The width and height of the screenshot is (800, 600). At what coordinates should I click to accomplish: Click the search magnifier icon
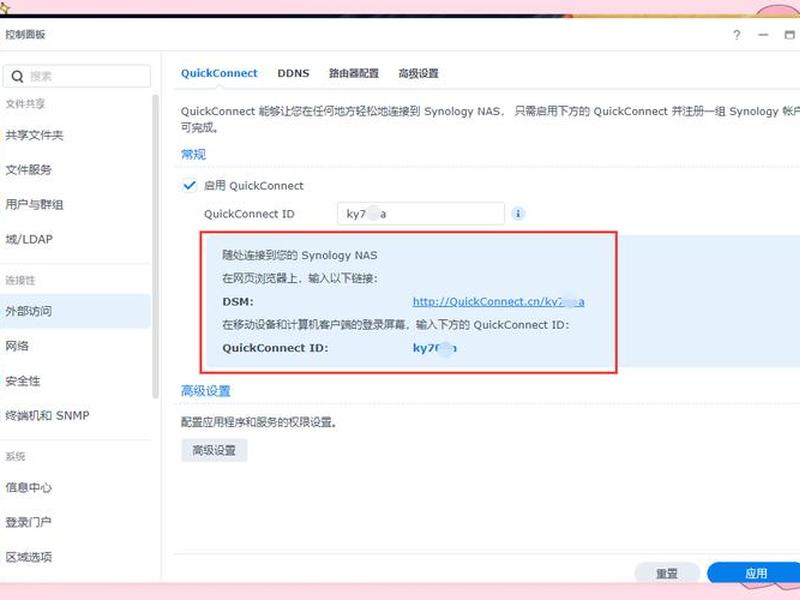17,77
